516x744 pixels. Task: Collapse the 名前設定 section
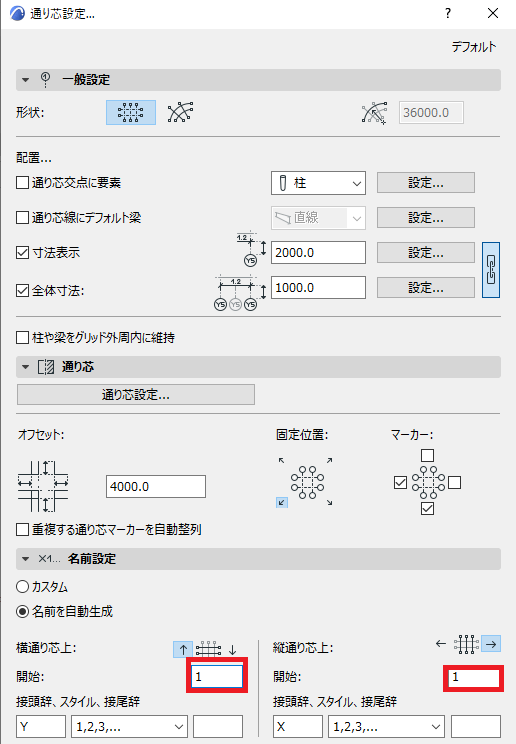26,559
